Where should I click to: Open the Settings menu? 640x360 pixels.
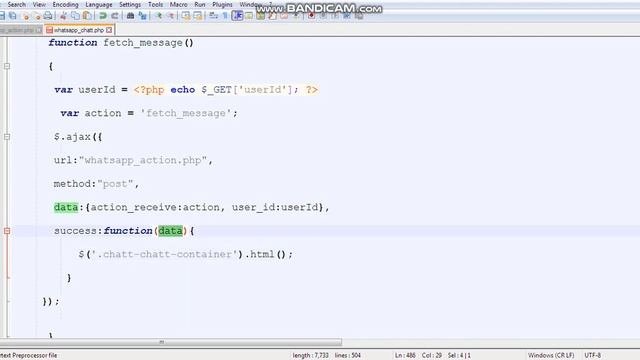click(130, 4)
